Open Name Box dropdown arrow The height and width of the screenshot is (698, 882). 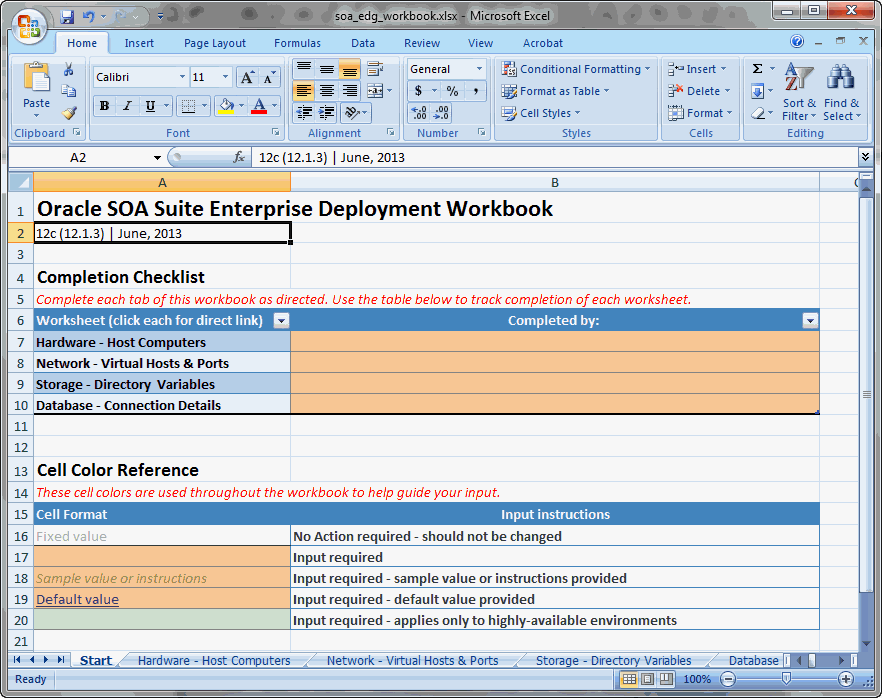pyautogui.click(x=157, y=158)
